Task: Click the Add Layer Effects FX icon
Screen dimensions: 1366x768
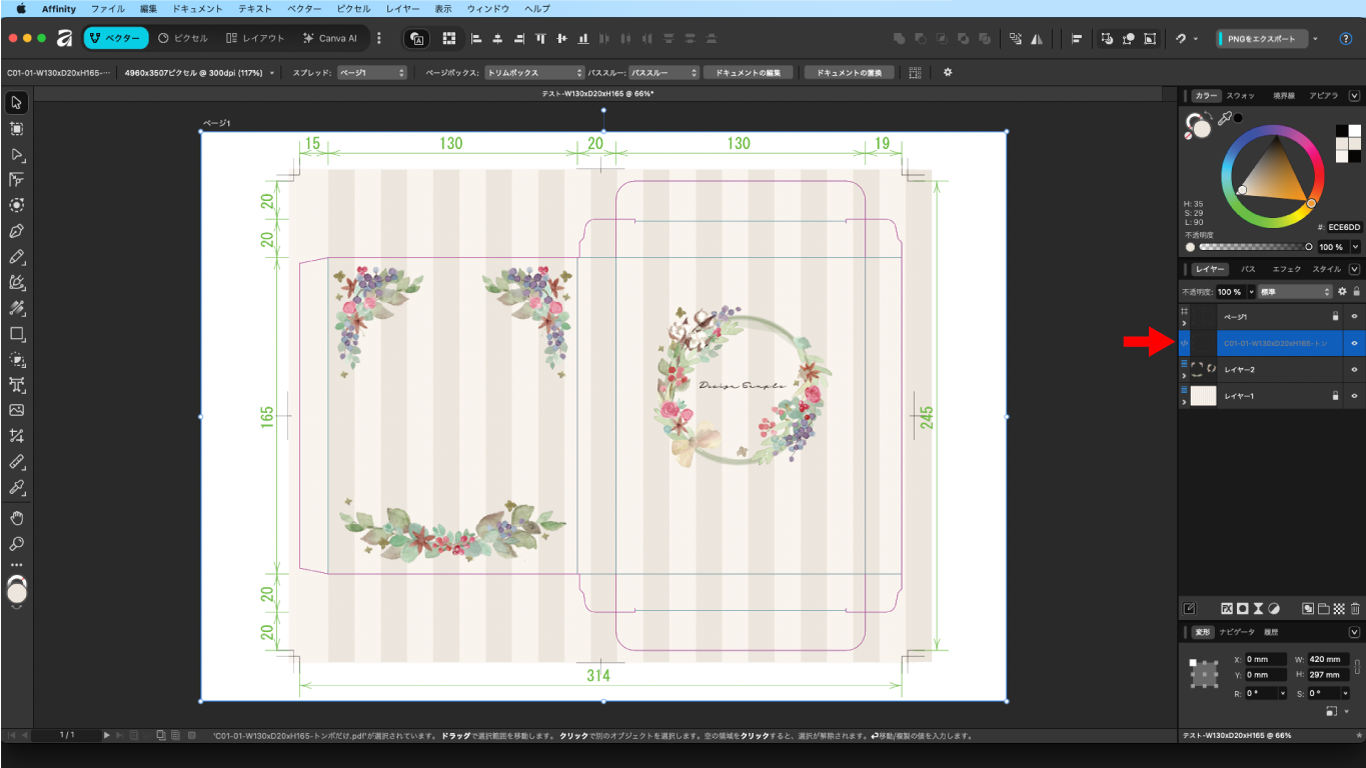Action: click(1227, 608)
